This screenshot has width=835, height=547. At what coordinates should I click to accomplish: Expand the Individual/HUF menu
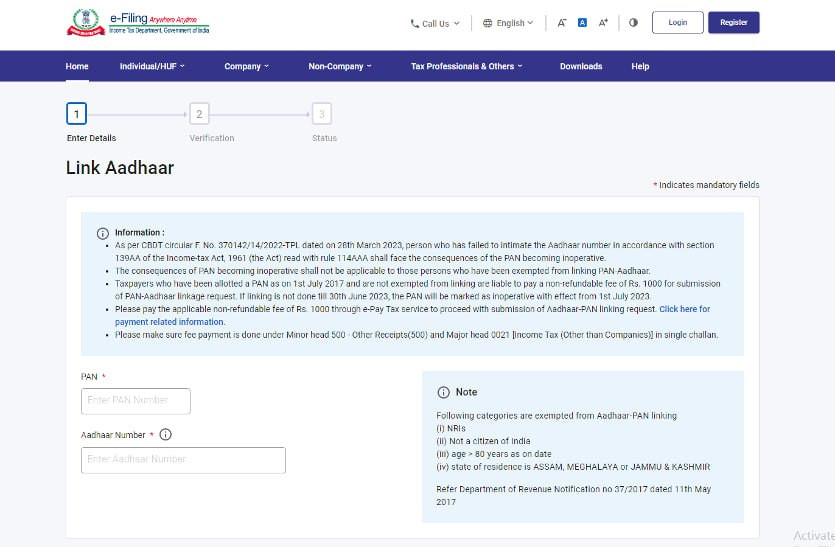click(x=152, y=66)
